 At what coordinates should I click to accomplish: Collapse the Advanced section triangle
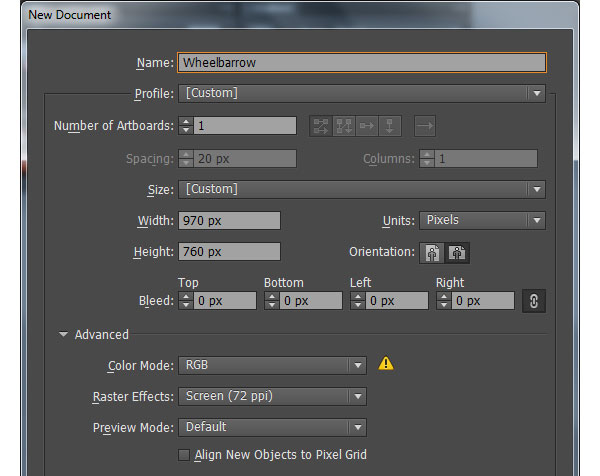click(x=64, y=334)
